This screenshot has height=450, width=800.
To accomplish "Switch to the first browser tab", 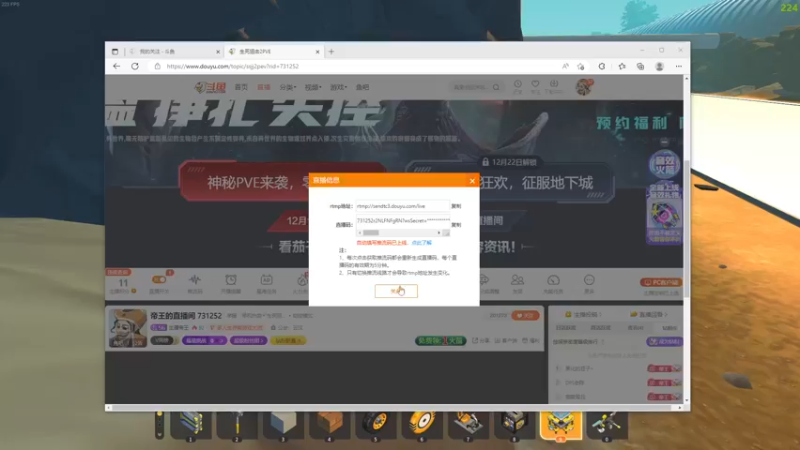I will click(x=173, y=52).
